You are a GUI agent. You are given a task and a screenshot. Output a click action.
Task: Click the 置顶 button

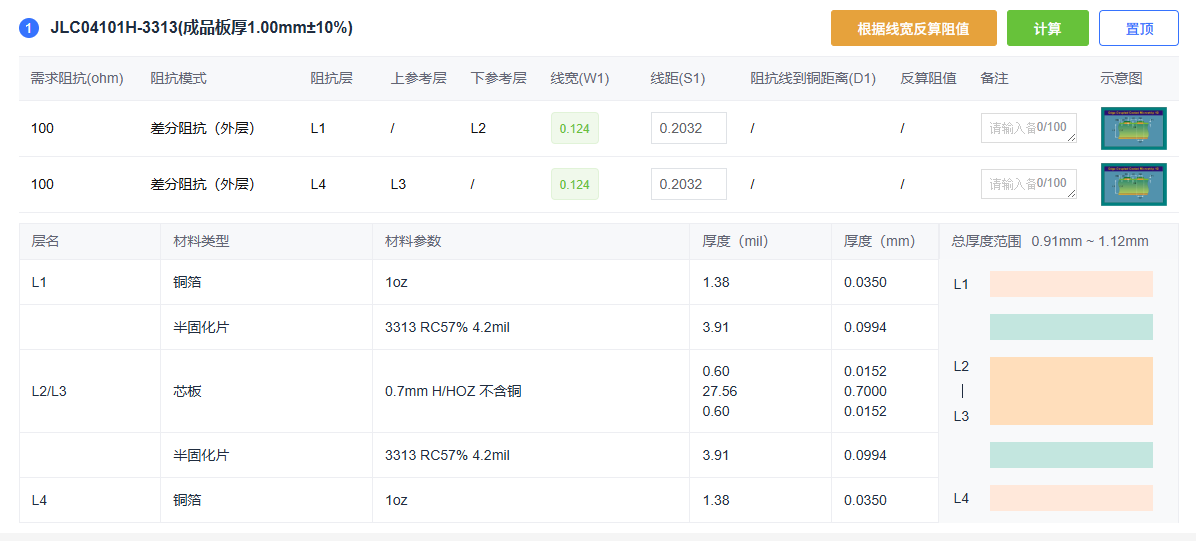tap(1138, 28)
